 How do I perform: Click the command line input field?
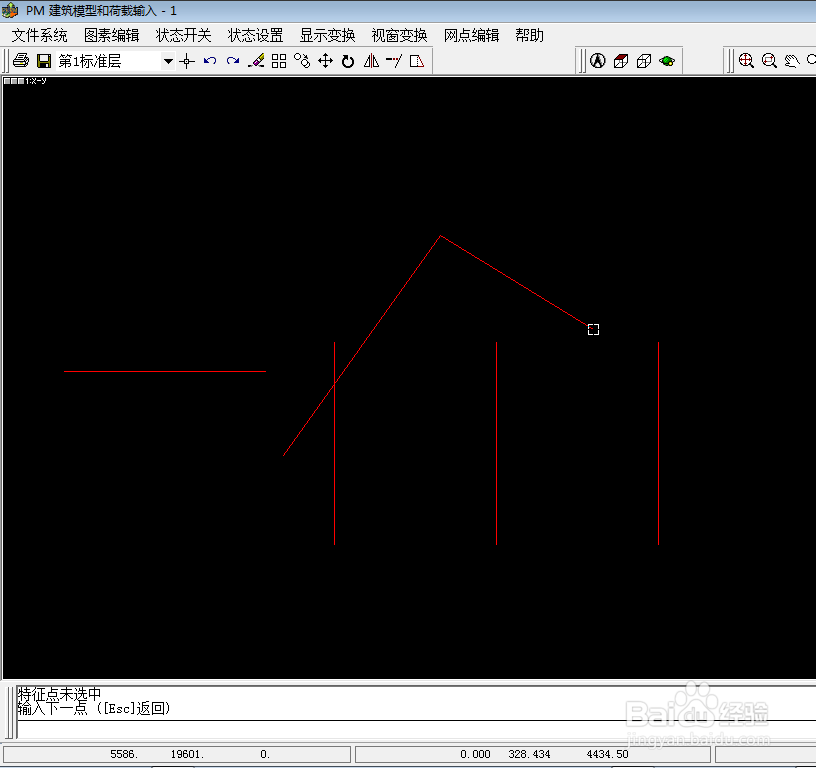(416, 729)
